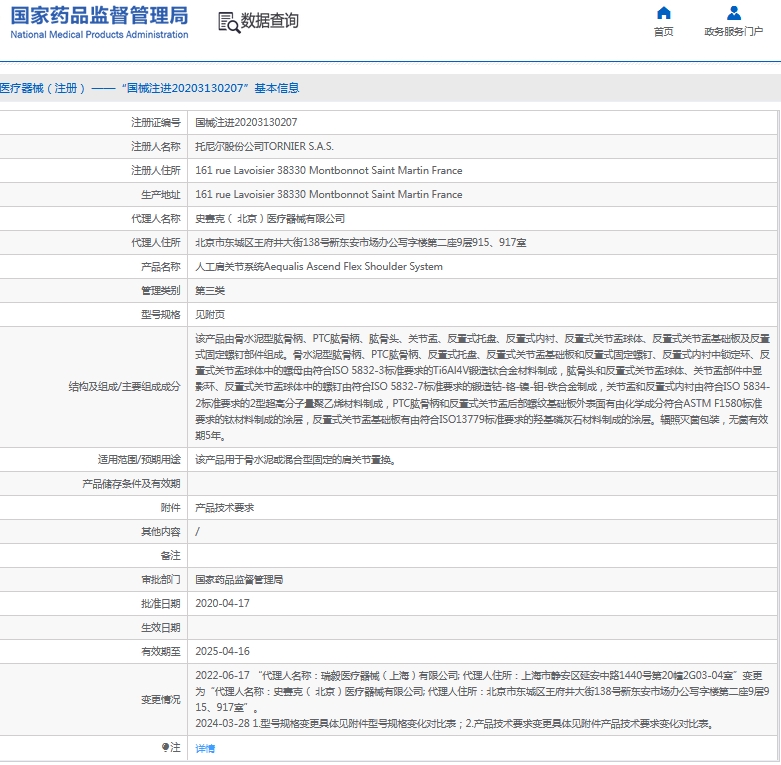Click the page heading 医疗器械（注册）基本信息
Image resolution: width=781 pixels, height=765 pixels.
click(149, 88)
